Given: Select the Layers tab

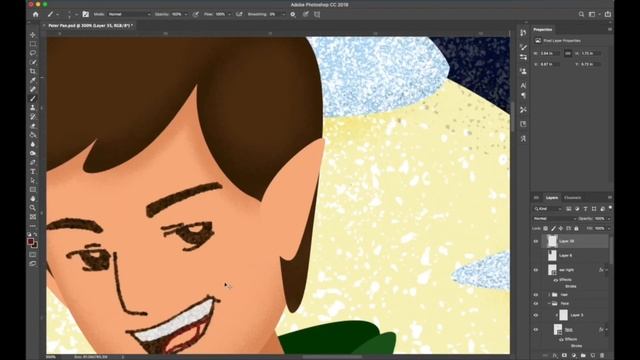Looking at the screenshot, I should tap(552, 198).
